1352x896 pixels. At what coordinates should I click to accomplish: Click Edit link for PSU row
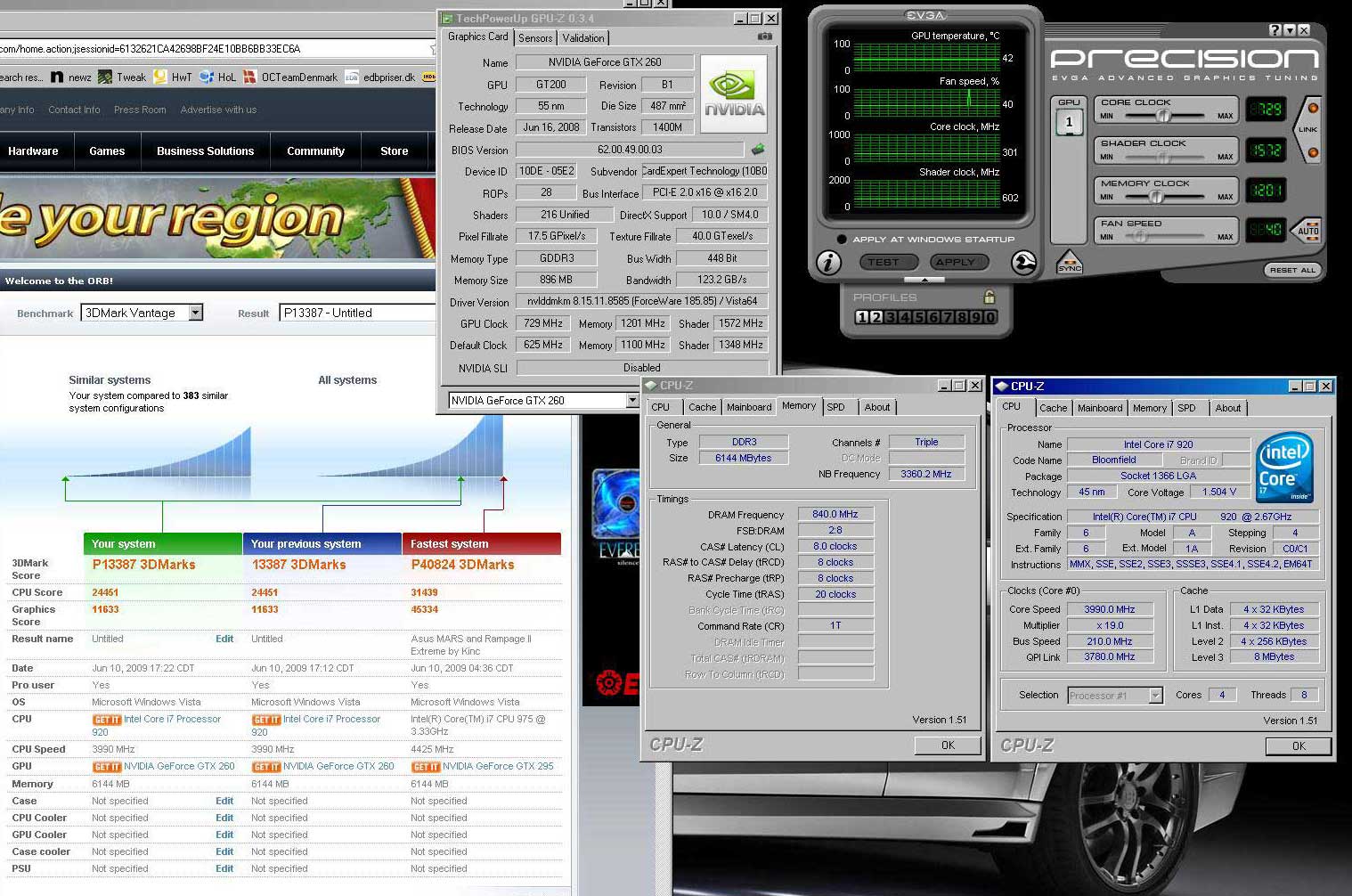224,868
